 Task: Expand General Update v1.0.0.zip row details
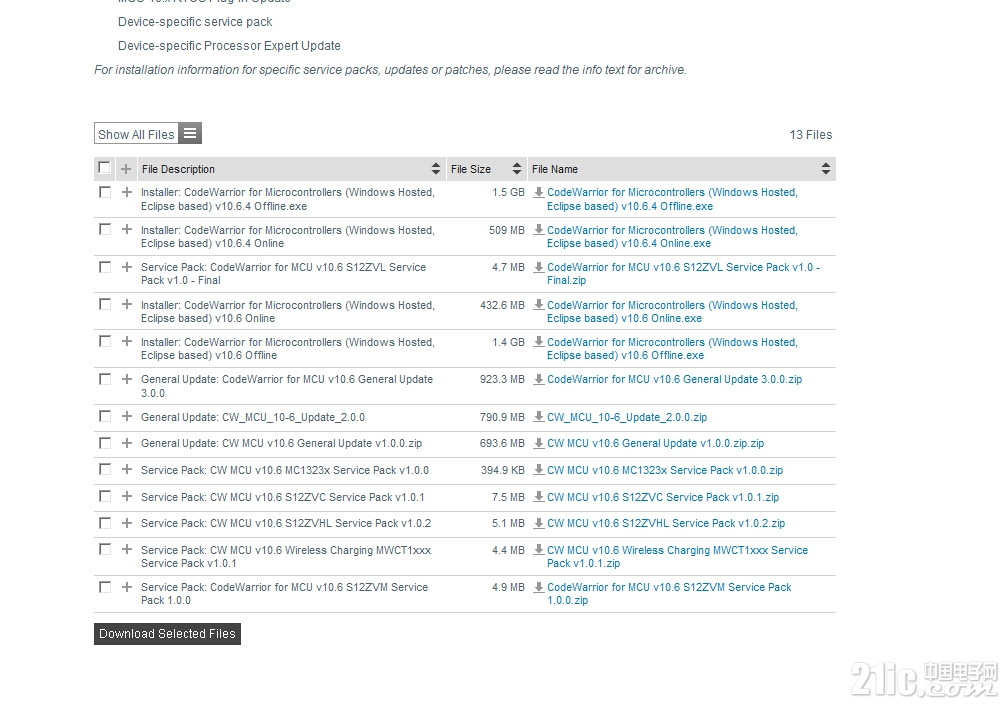(127, 443)
